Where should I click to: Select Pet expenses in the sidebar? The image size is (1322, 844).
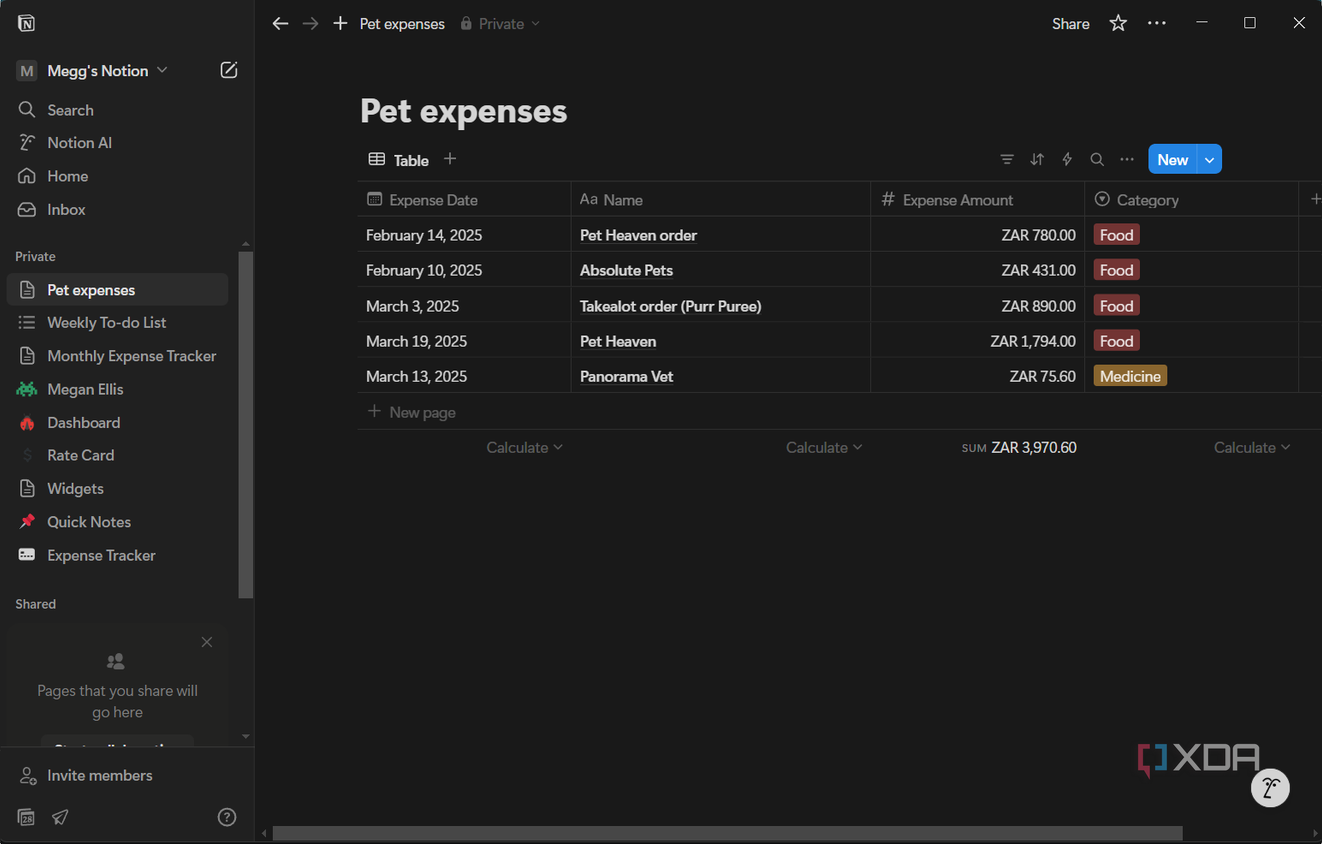point(117,290)
